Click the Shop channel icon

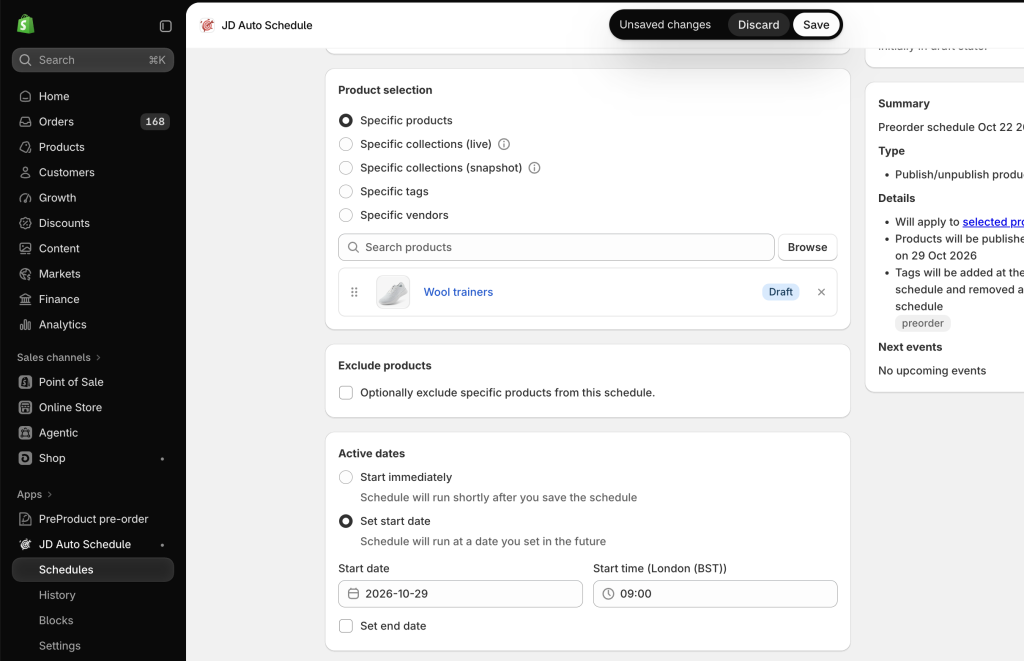(25, 458)
